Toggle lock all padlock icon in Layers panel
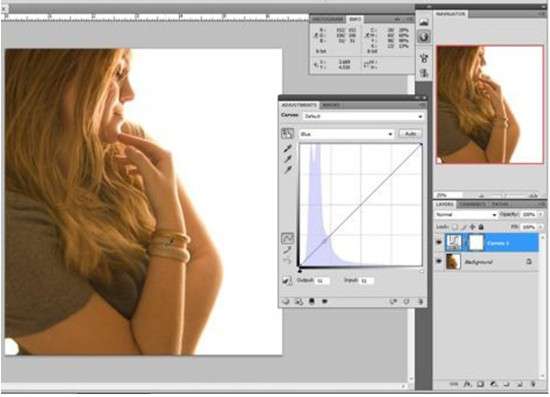Screen dimensions: 550x397 (481, 227)
